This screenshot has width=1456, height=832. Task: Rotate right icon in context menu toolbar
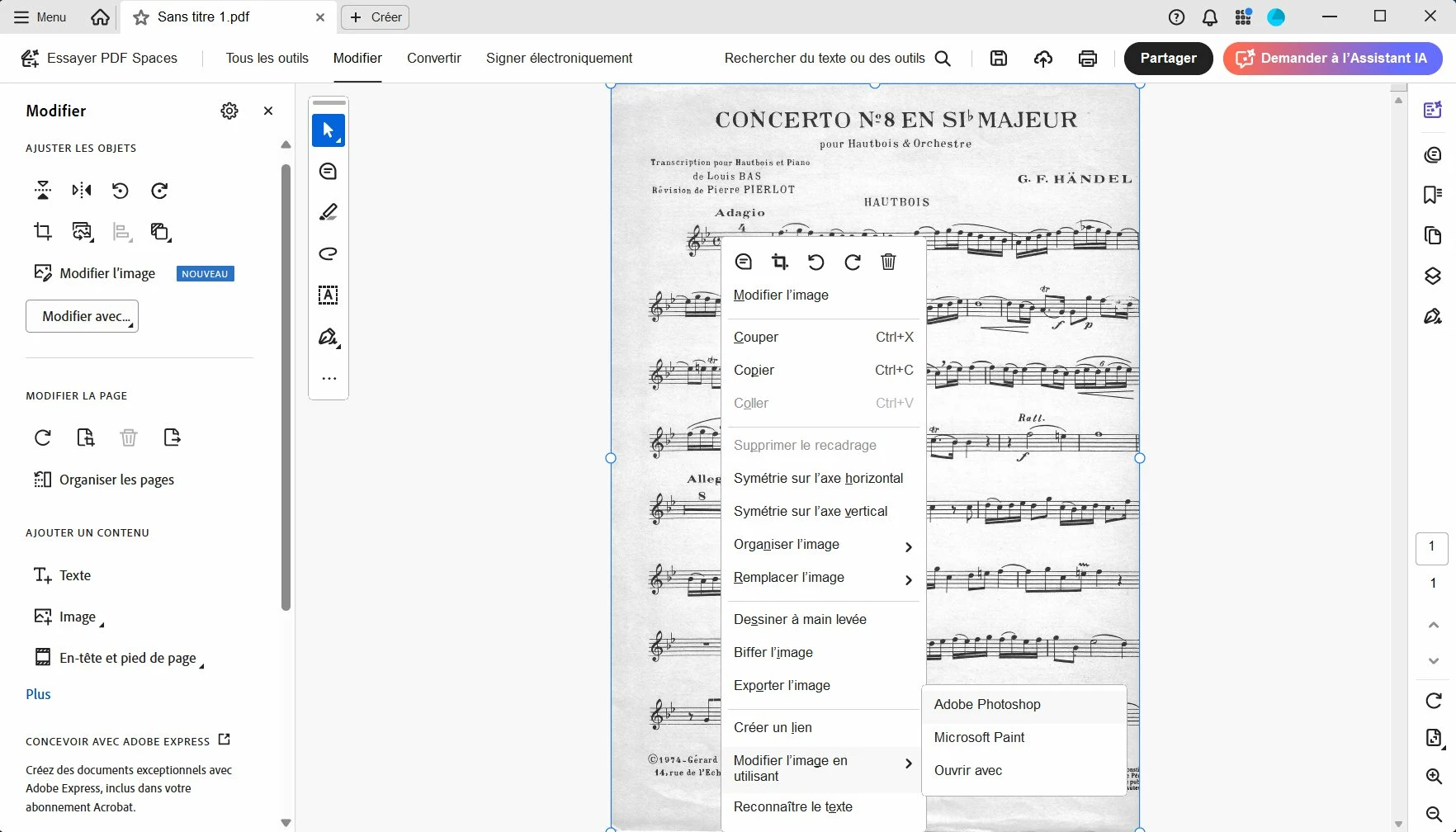(x=853, y=262)
